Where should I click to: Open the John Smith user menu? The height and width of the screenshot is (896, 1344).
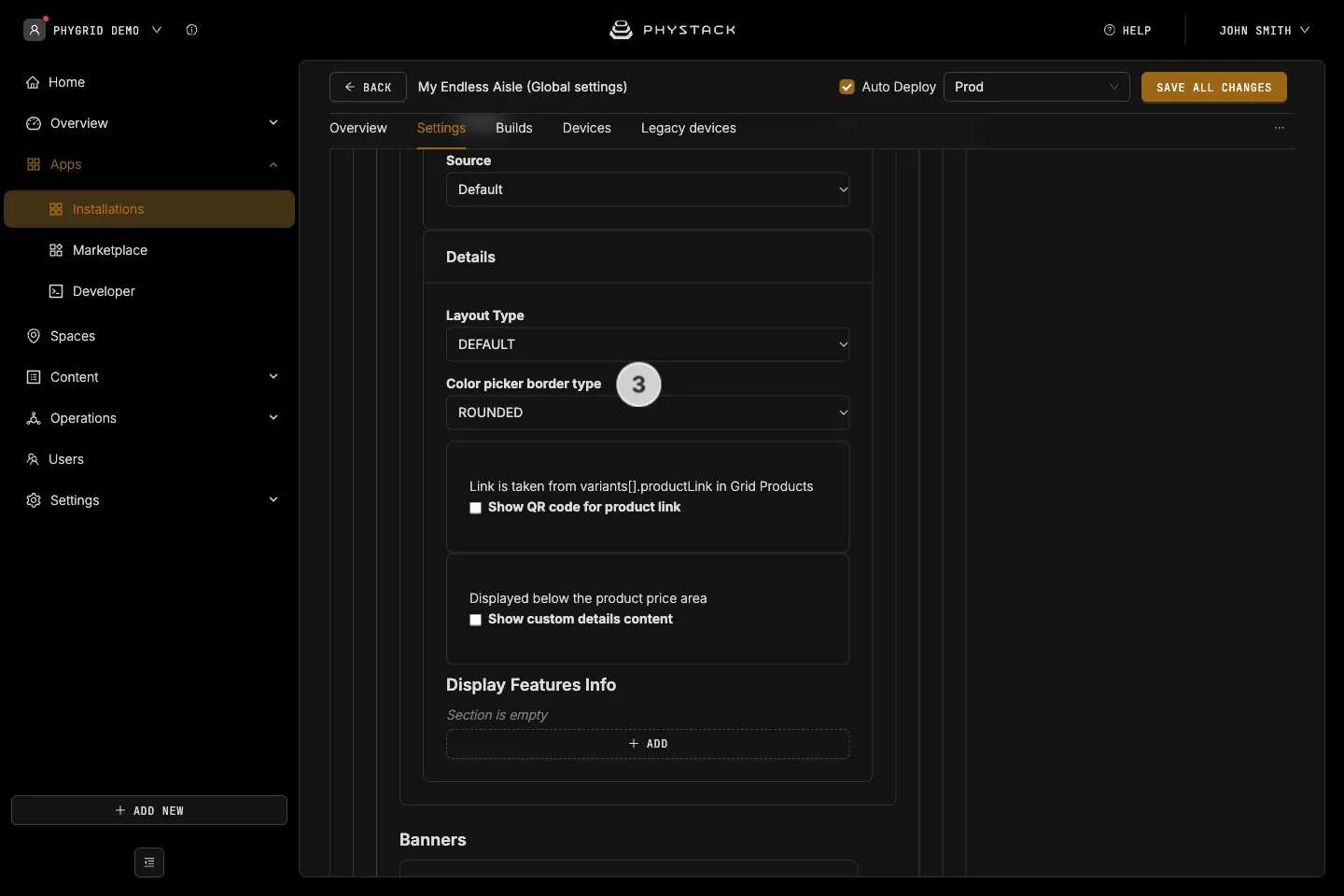pyautogui.click(x=1265, y=30)
